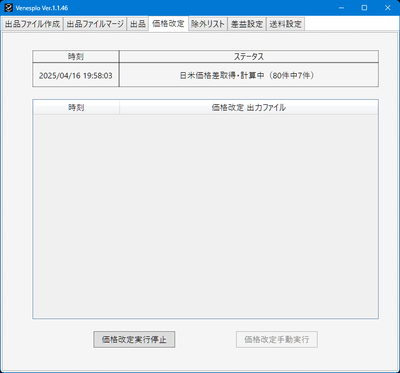Image resolution: width=400 pixels, height=373 pixels.
Task: Click the 価格改定手動実行 button
Action: pos(277,340)
